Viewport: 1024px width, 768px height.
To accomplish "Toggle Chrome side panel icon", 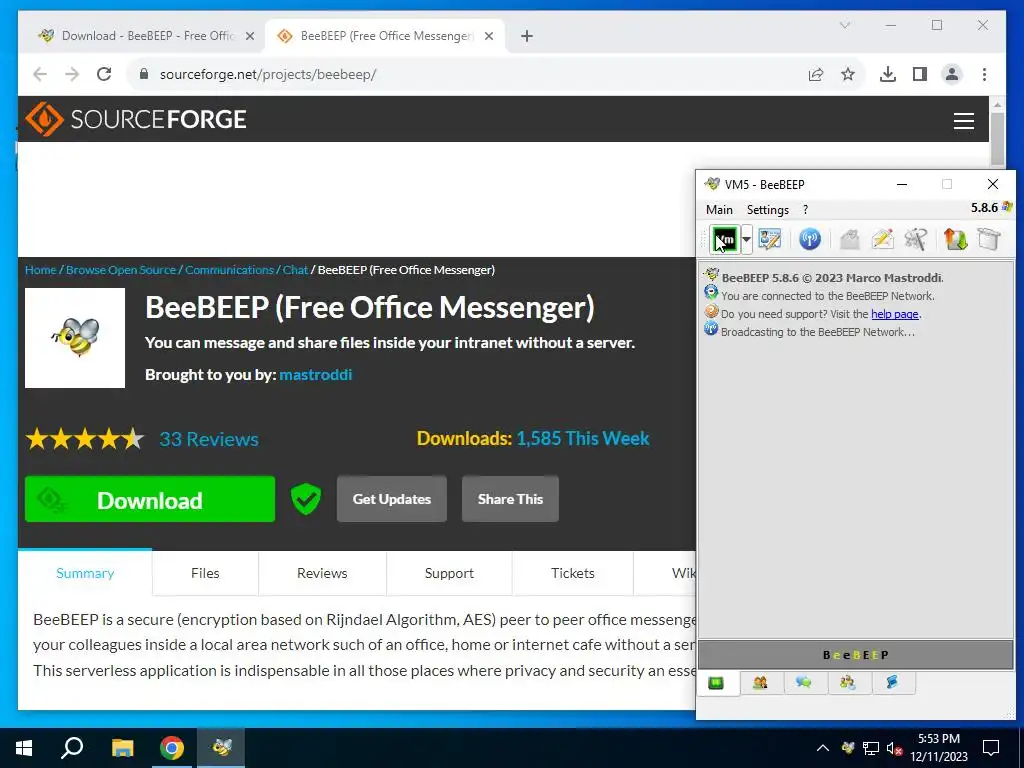I will point(920,74).
